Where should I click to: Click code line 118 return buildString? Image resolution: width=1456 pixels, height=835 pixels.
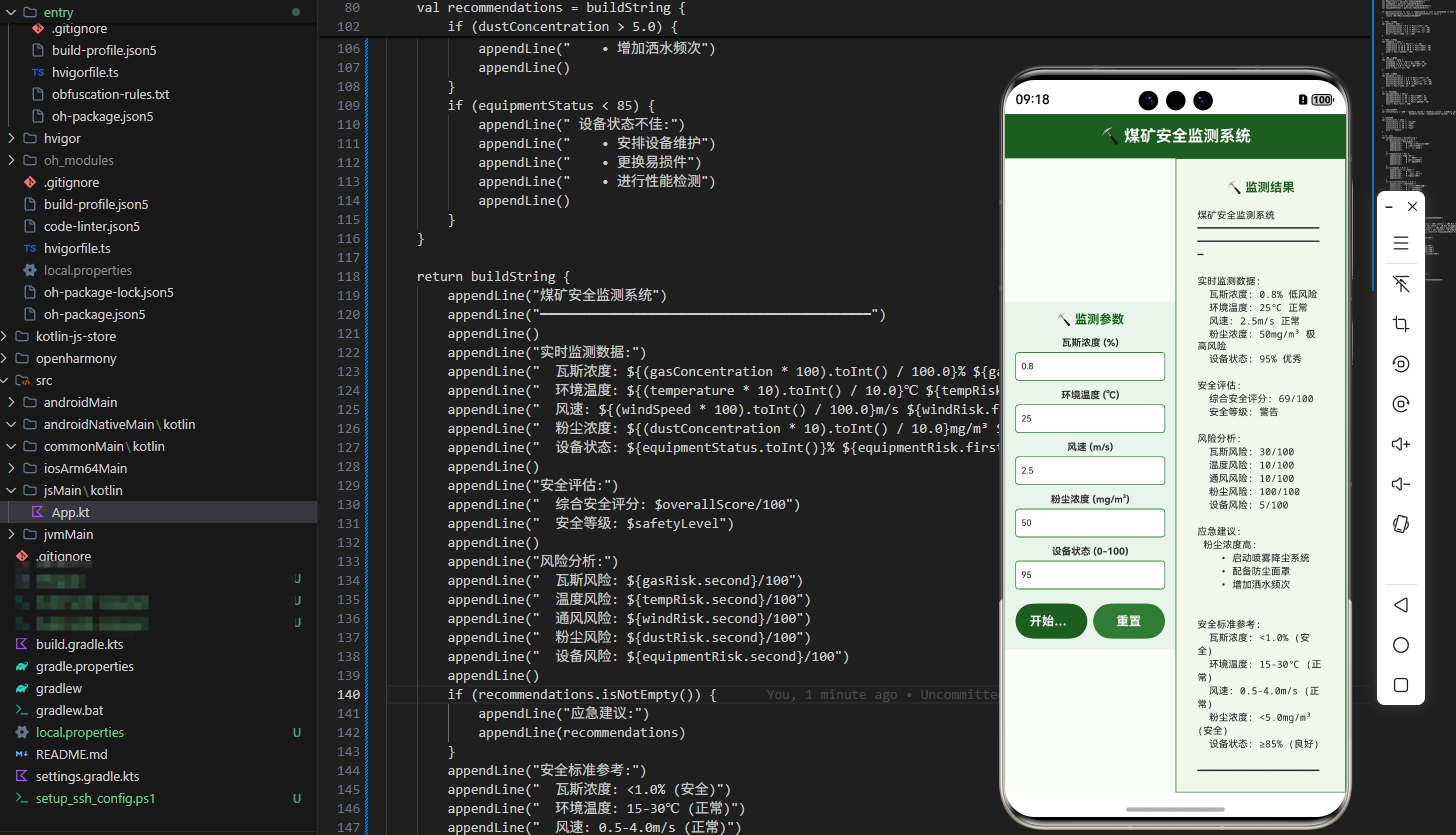tap(493, 276)
